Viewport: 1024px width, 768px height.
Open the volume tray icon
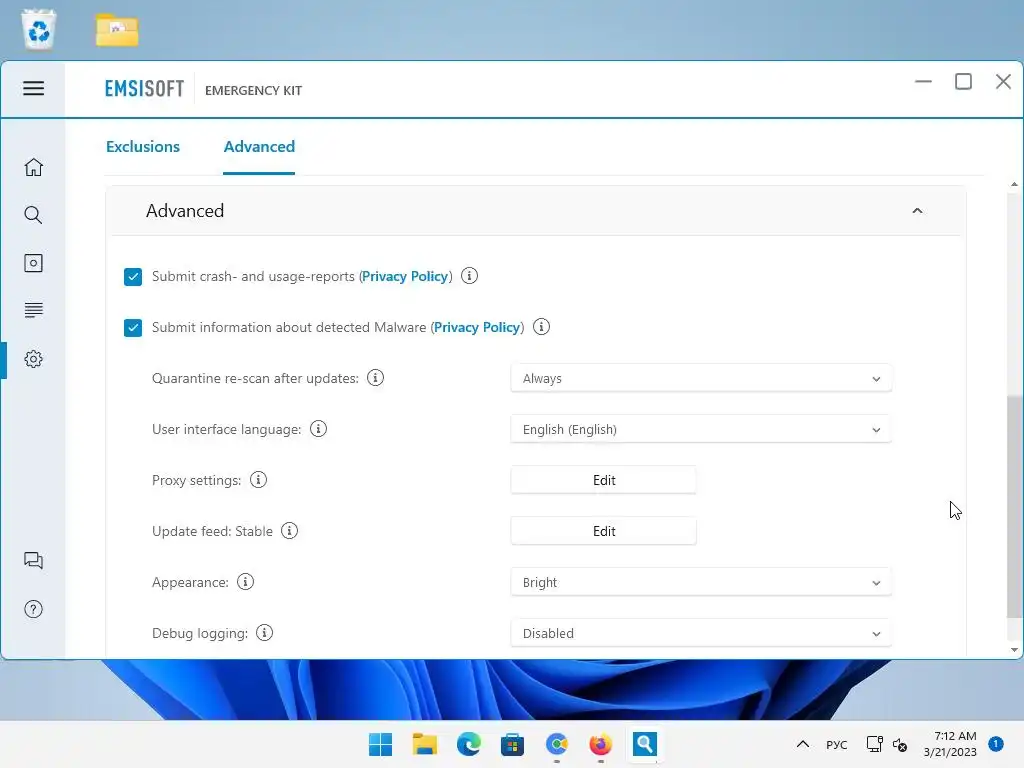pyautogui.click(x=900, y=744)
